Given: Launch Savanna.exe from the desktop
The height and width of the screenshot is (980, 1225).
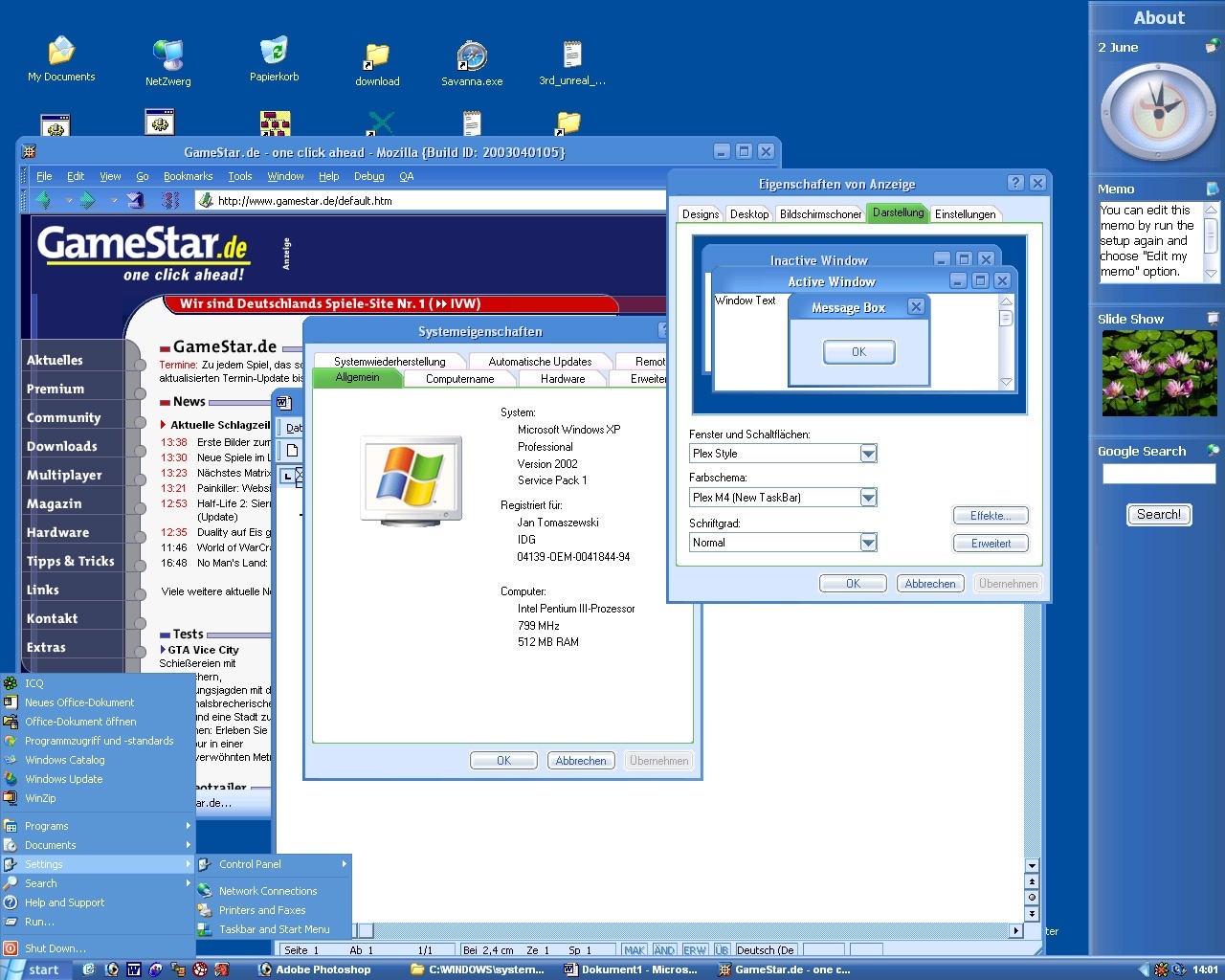Looking at the screenshot, I should click(x=470, y=55).
